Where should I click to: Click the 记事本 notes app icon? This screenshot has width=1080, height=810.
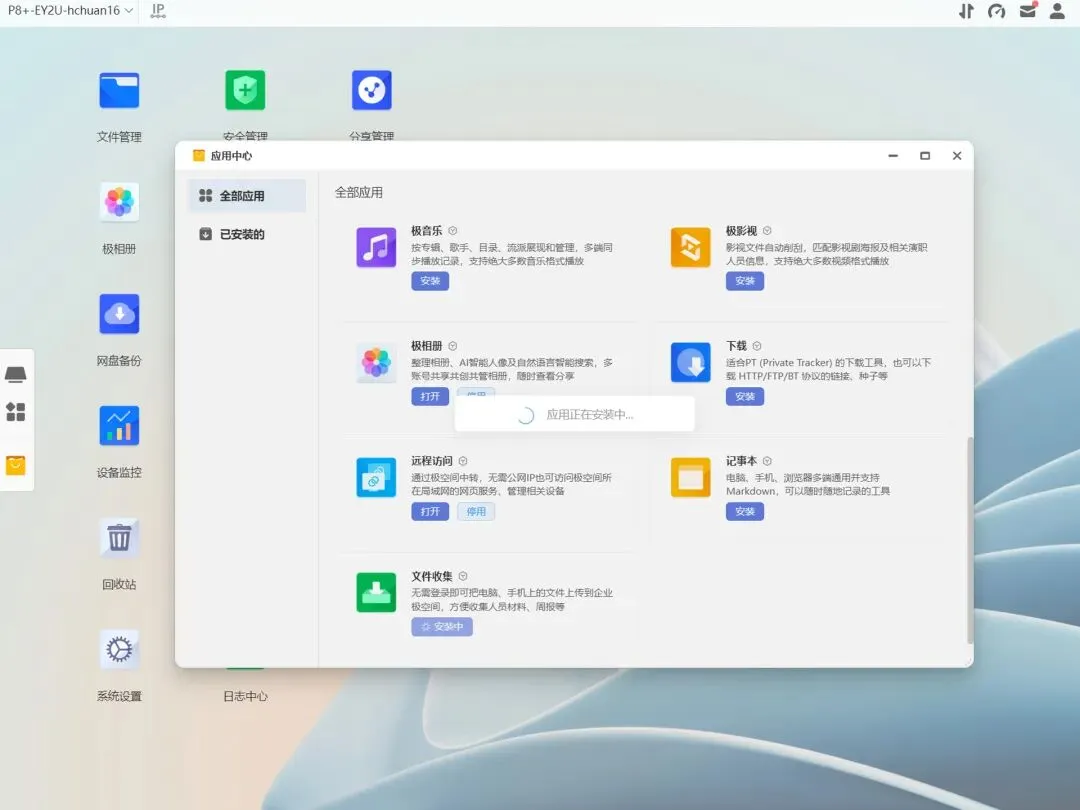pyautogui.click(x=690, y=477)
